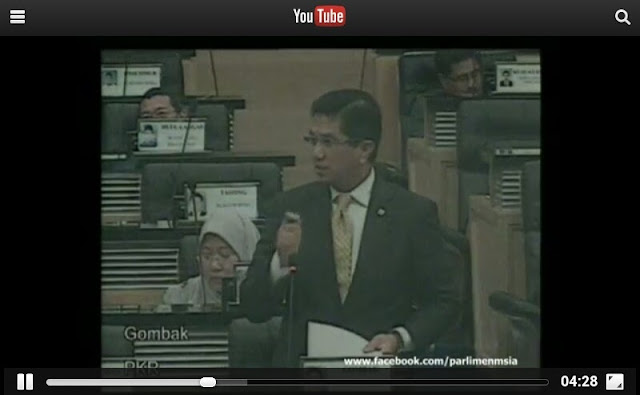Toggle fullscreen mode

pyautogui.click(x=615, y=382)
